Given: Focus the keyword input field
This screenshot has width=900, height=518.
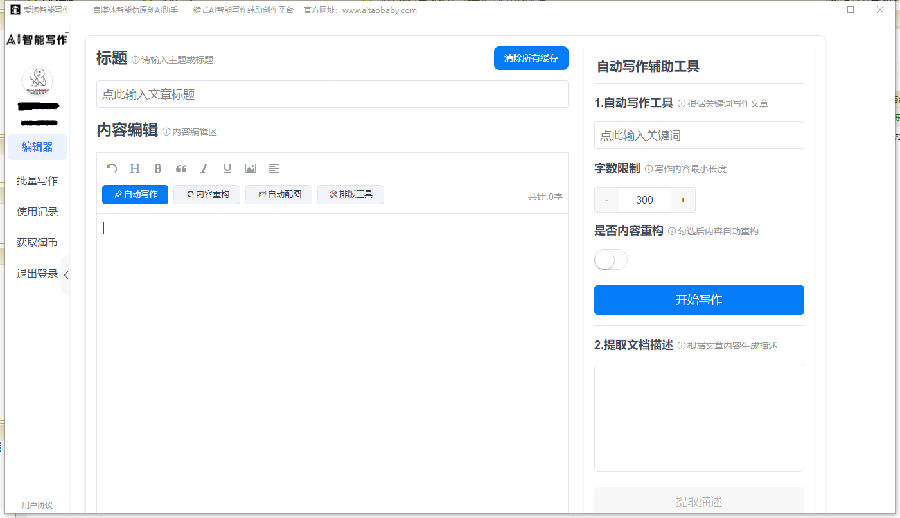Looking at the screenshot, I should (x=698, y=135).
